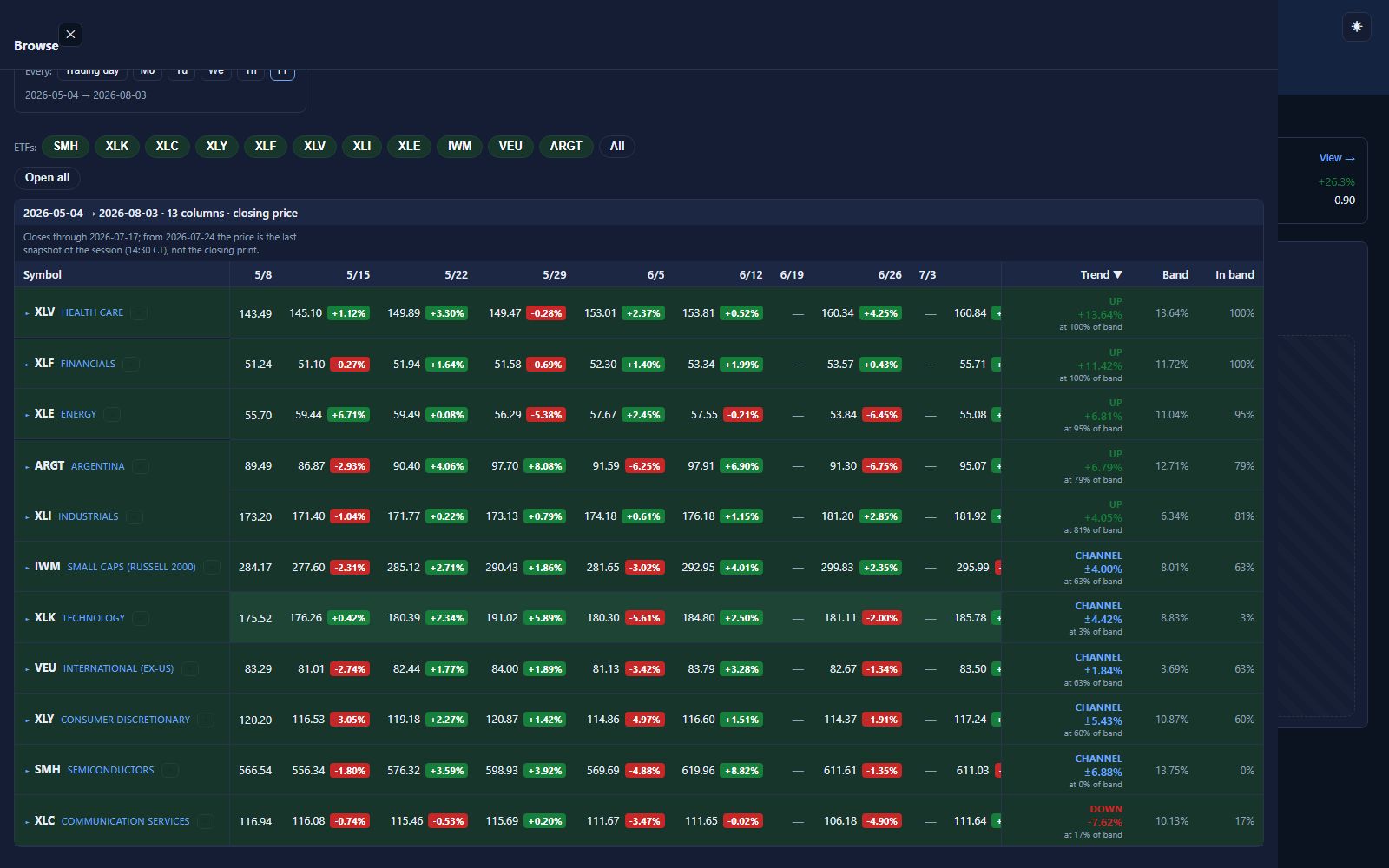Click the VEU -3.42% change badge
Viewport: 1389px width, 868px height.
(643, 669)
